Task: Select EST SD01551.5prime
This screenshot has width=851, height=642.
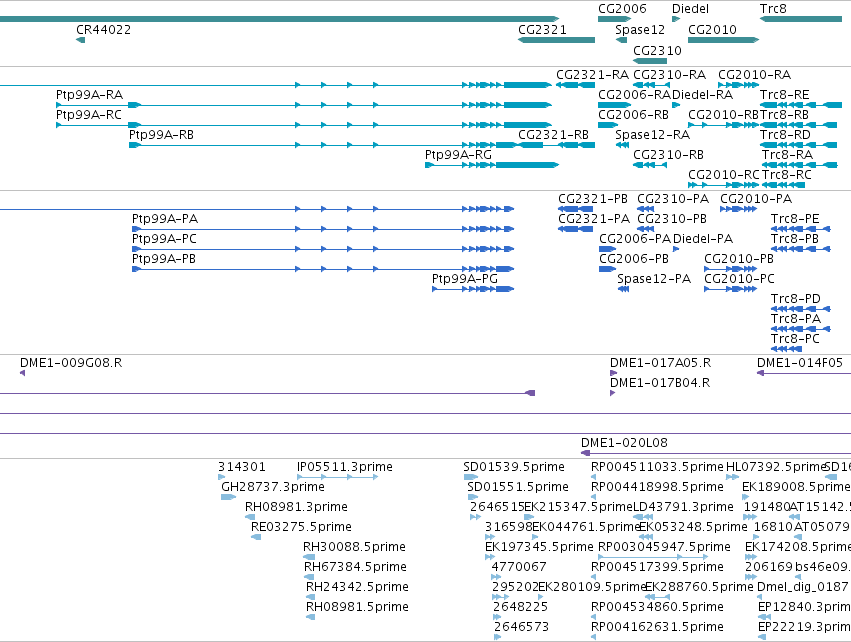Action: 518,487
